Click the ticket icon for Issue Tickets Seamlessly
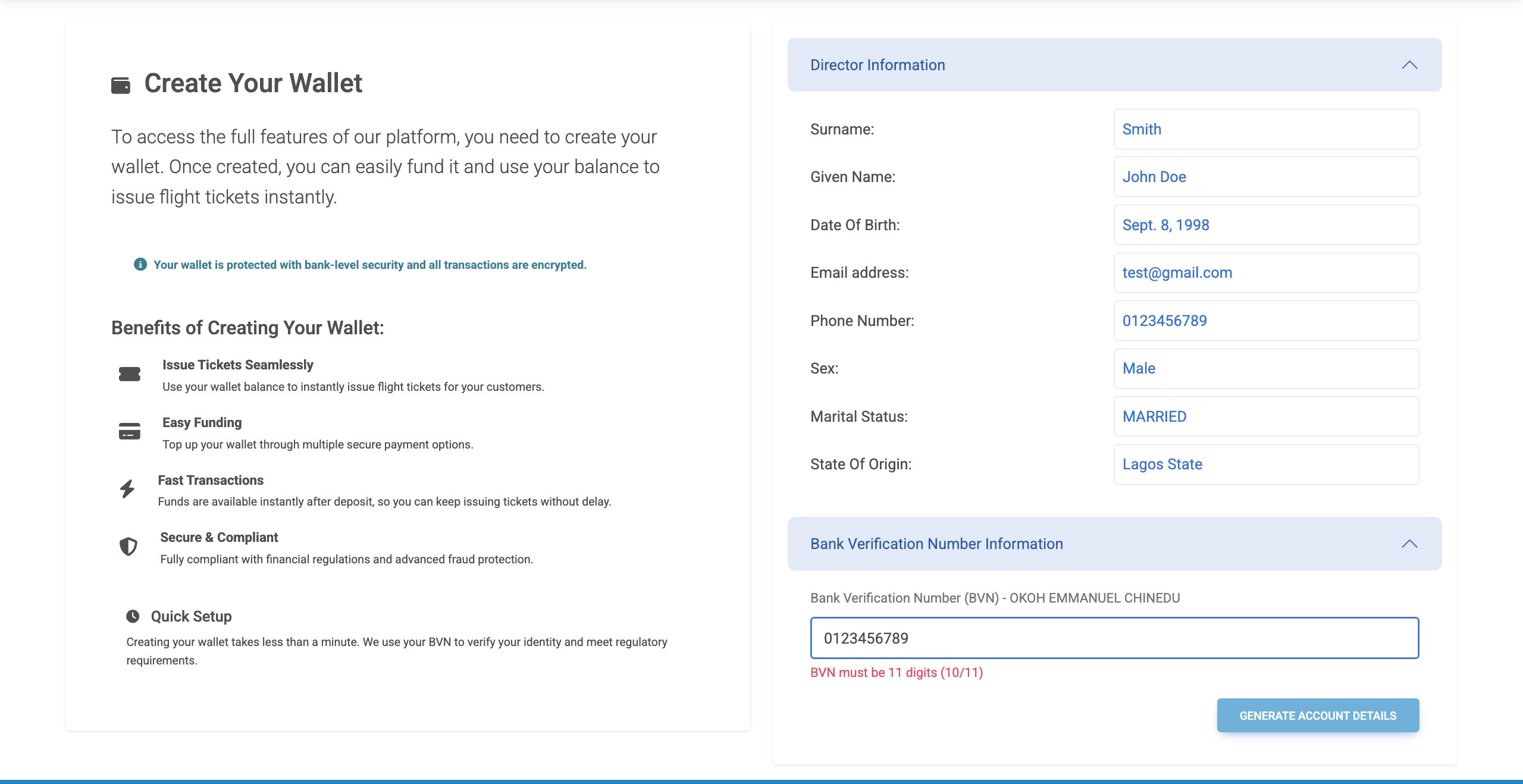 [130, 374]
